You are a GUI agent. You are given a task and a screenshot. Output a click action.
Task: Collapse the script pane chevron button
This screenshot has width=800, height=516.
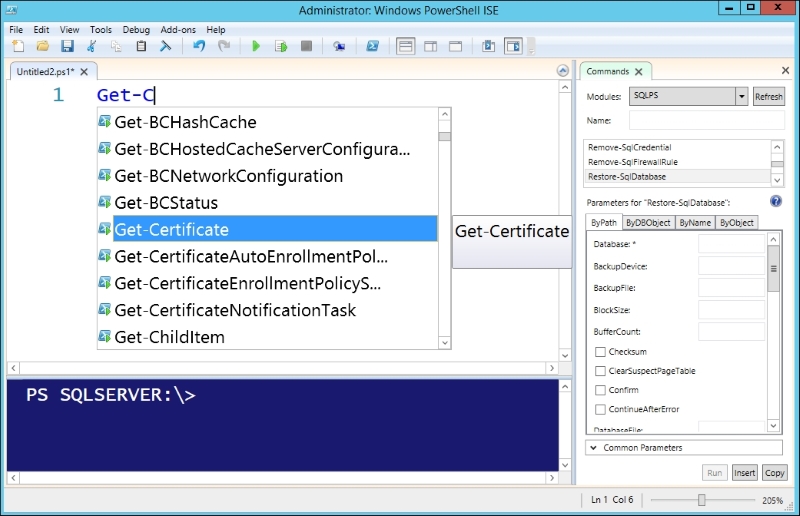(x=563, y=71)
